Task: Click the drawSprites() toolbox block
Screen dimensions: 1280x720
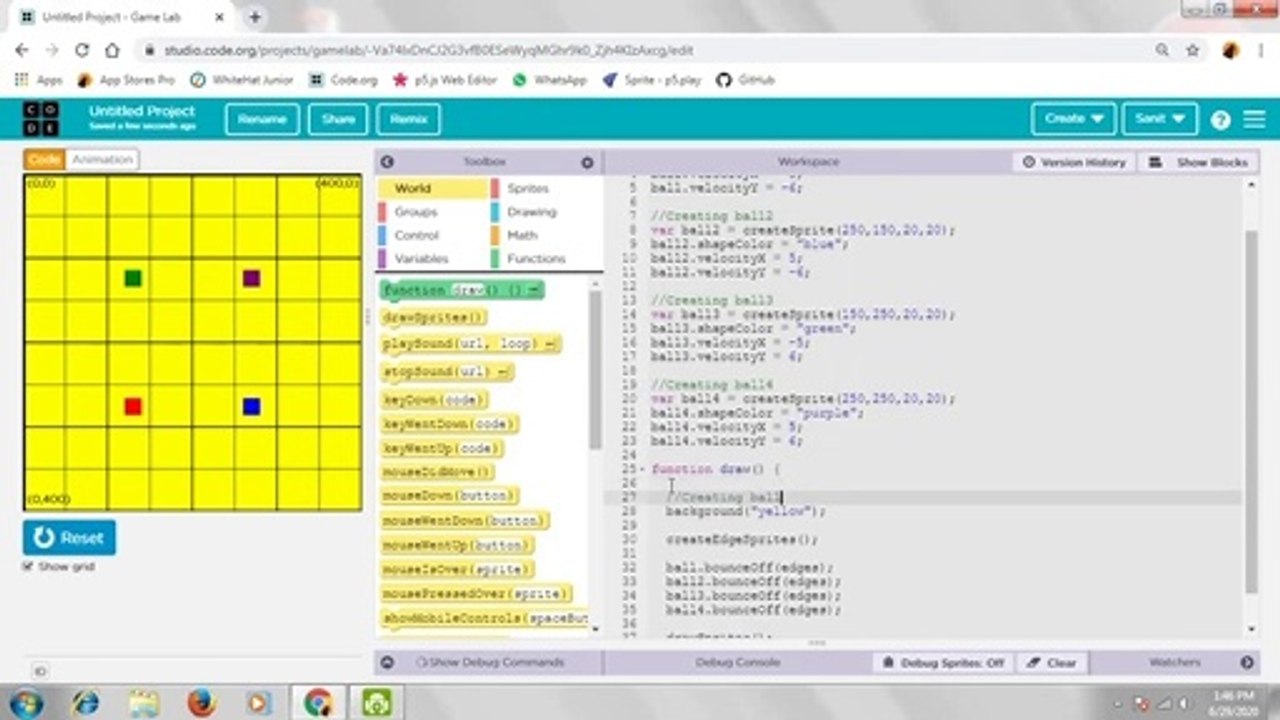Action: 434,317
